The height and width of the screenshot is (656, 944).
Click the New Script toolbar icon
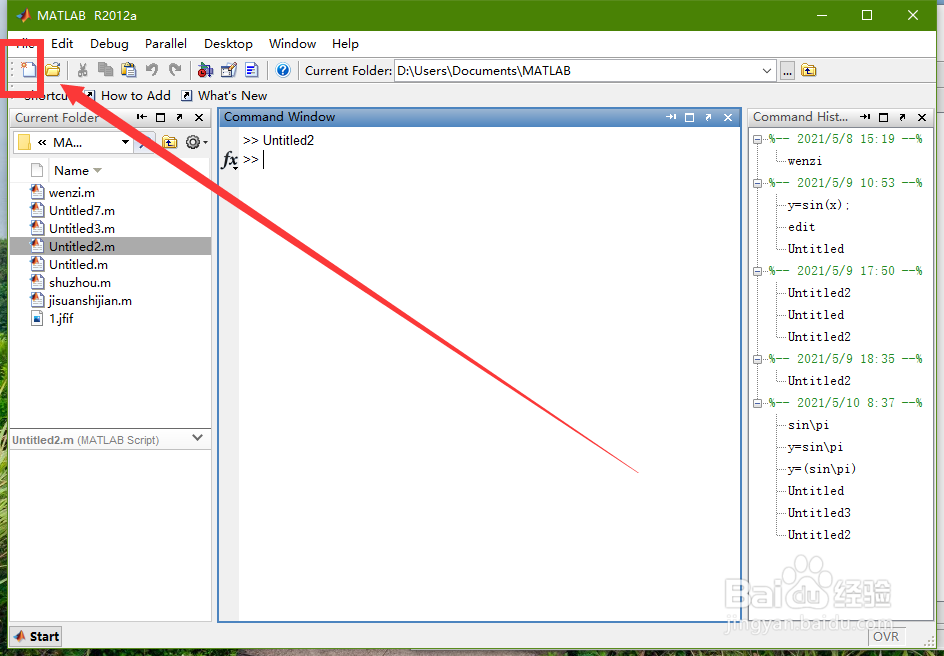[28, 70]
